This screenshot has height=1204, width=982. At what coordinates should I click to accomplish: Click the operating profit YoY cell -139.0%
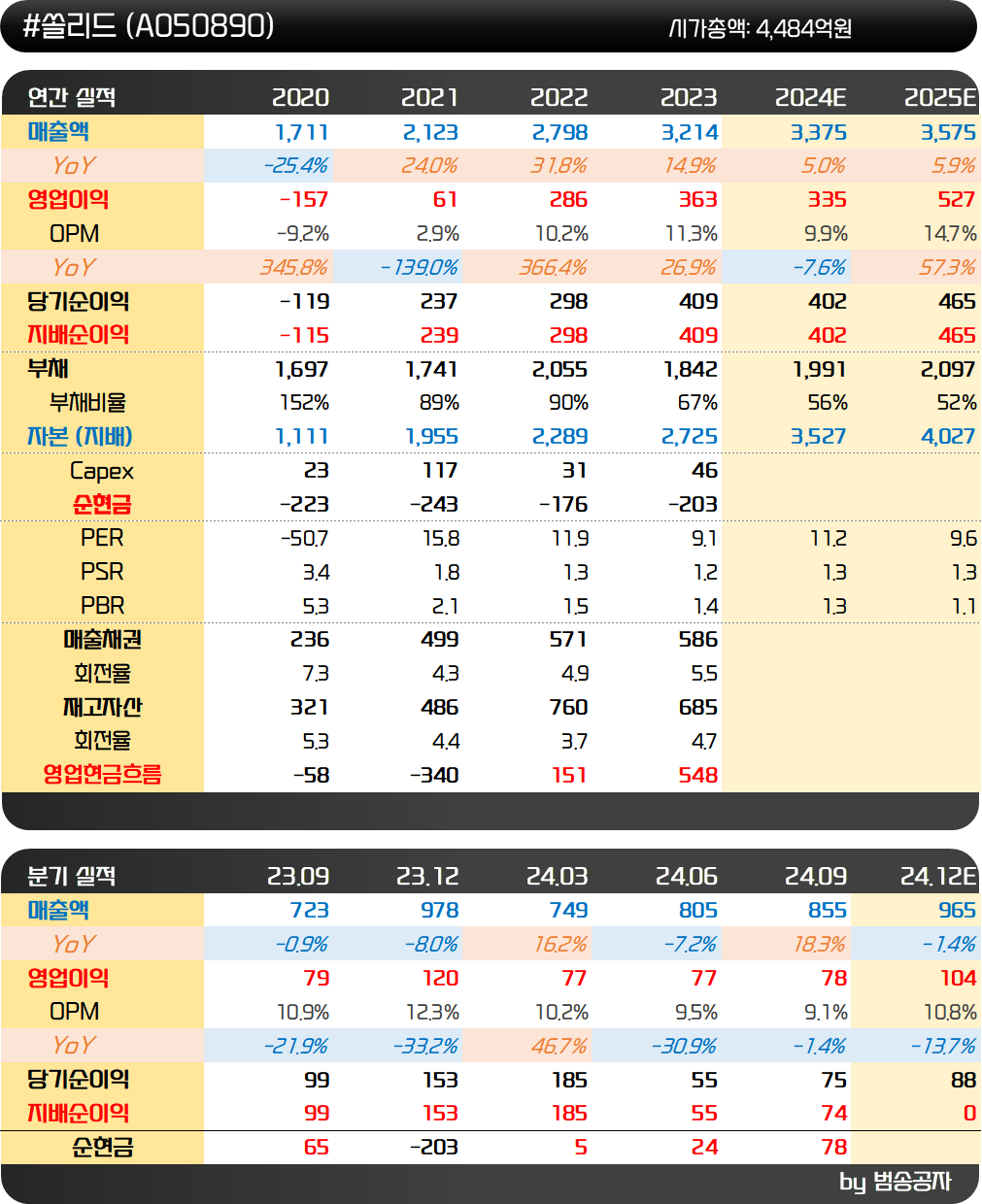coord(420,267)
